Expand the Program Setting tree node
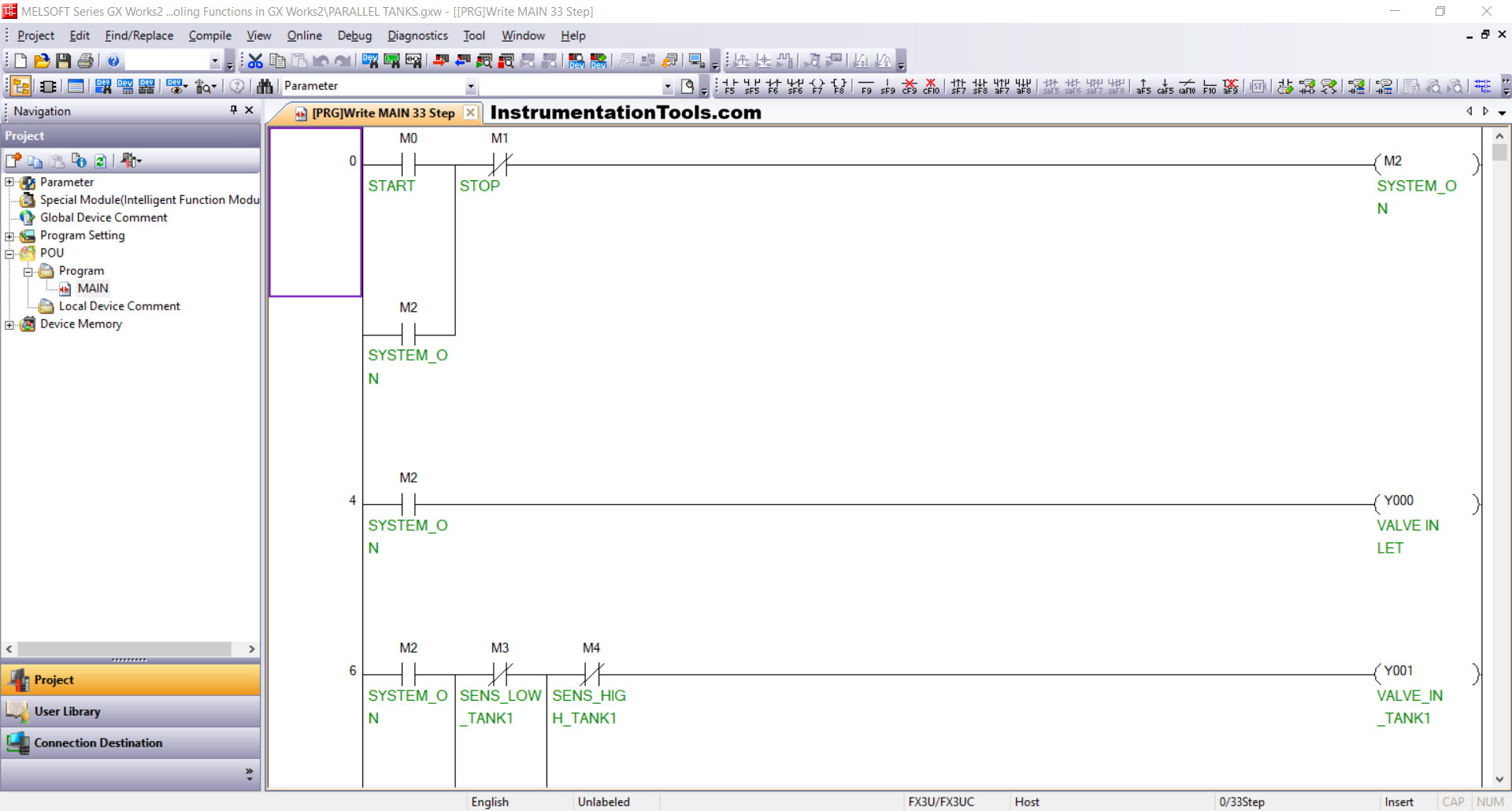This screenshot has width=1512, height=811. 9,236
